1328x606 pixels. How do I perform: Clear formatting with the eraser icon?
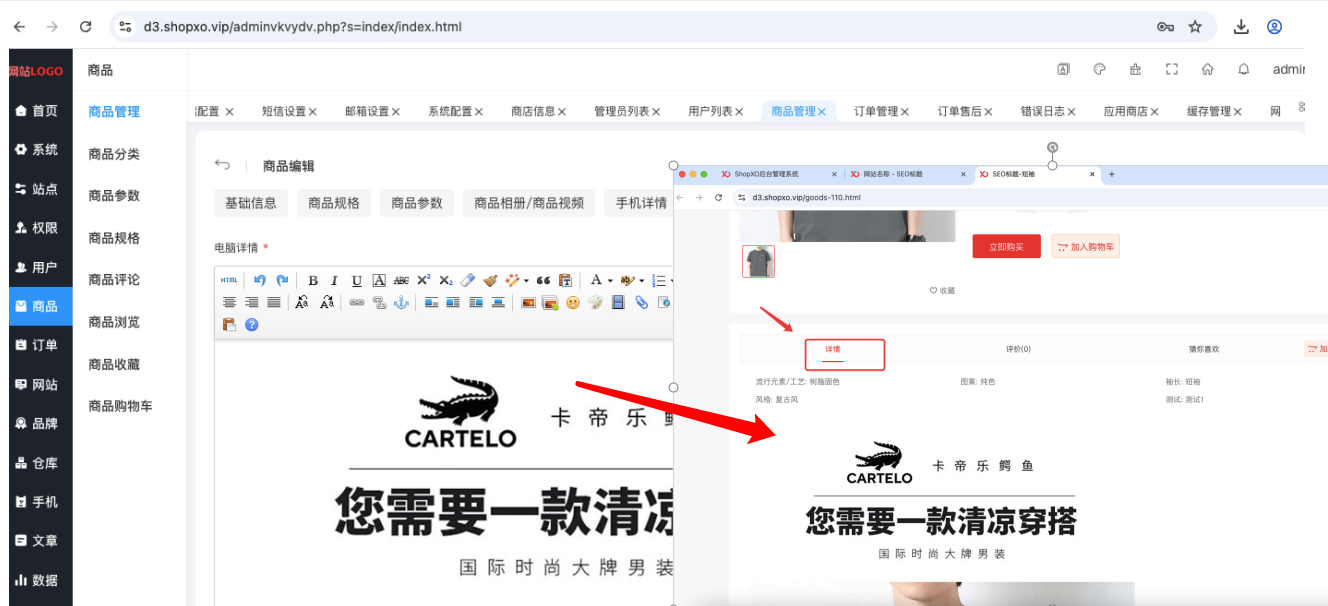coord(467,281)
